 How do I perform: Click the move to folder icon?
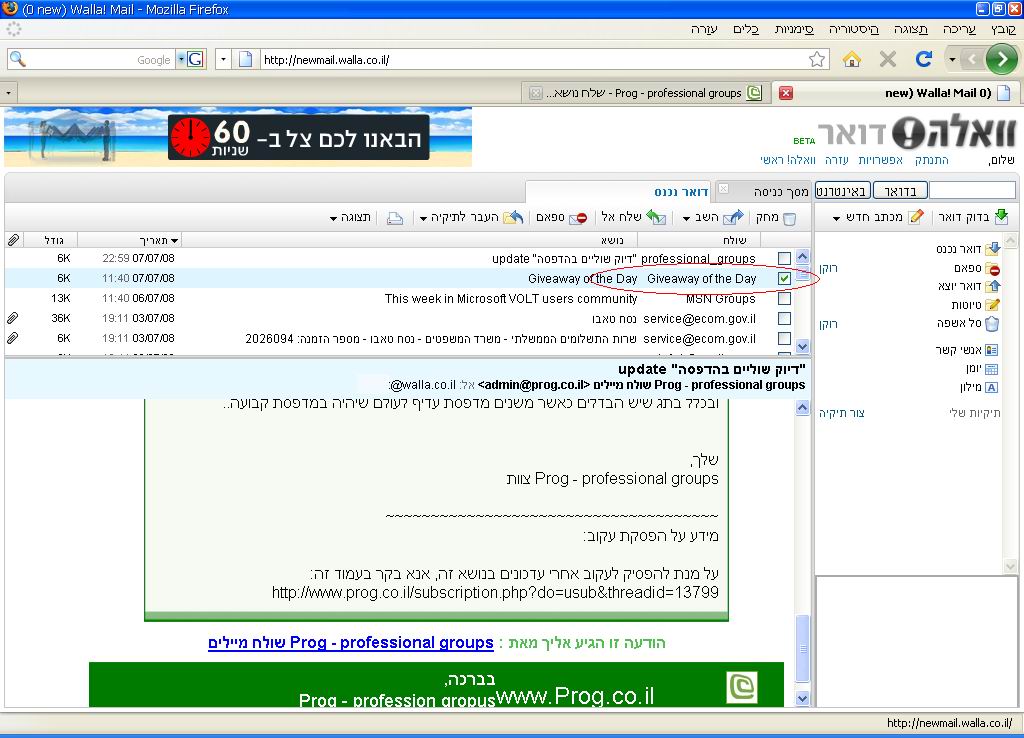(x=513, y=217)
